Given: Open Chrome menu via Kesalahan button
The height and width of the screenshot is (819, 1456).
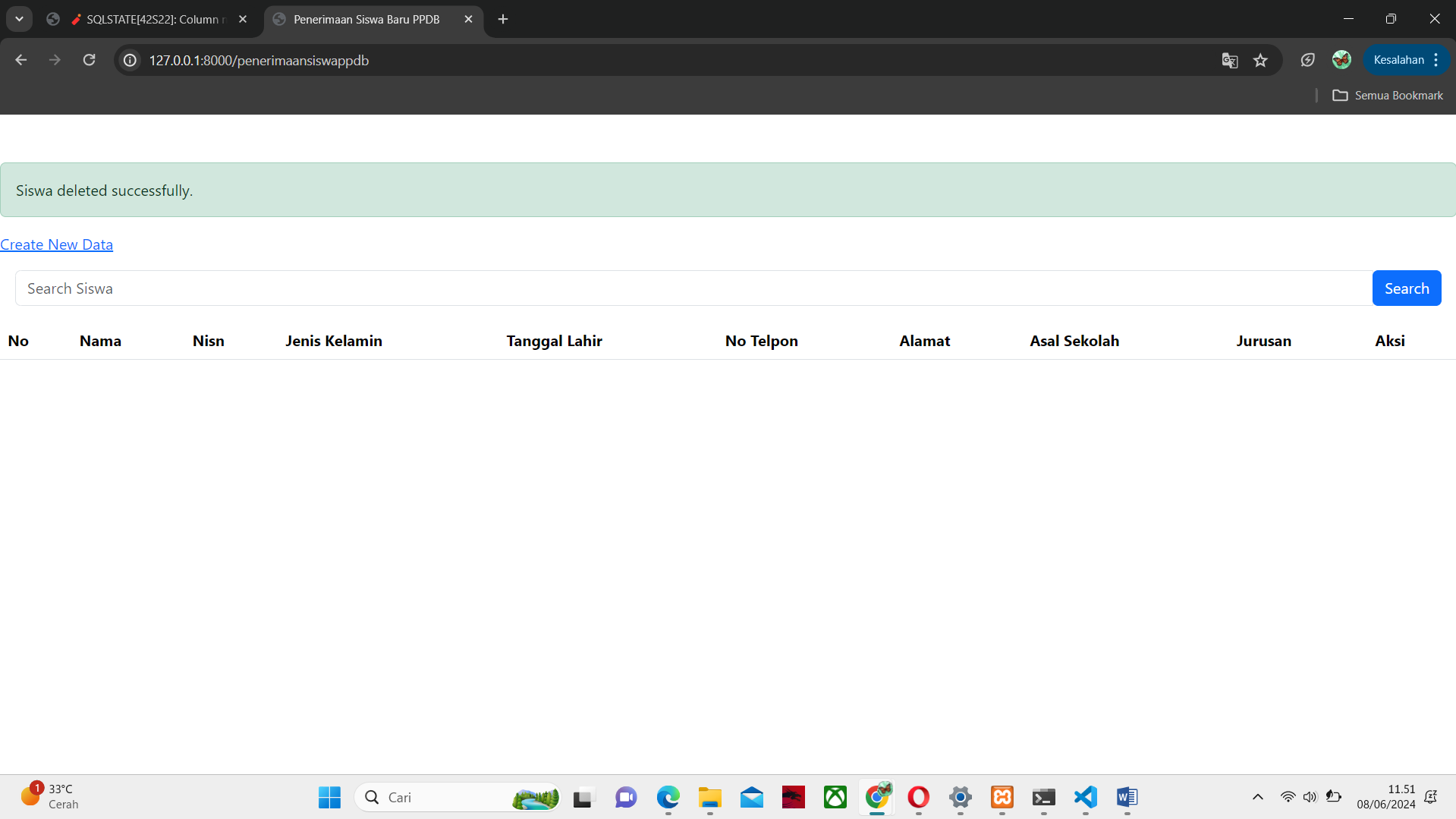Looking at the screenshot, I should [x=1406, y=60].
